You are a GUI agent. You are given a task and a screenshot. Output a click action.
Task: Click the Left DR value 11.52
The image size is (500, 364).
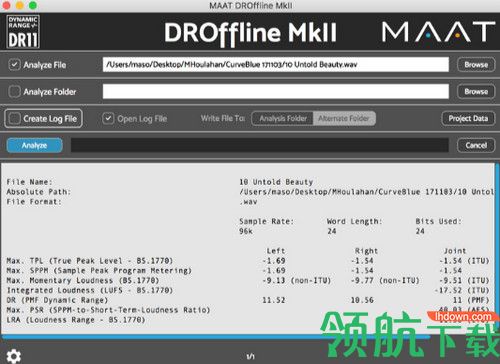(274, 300)
